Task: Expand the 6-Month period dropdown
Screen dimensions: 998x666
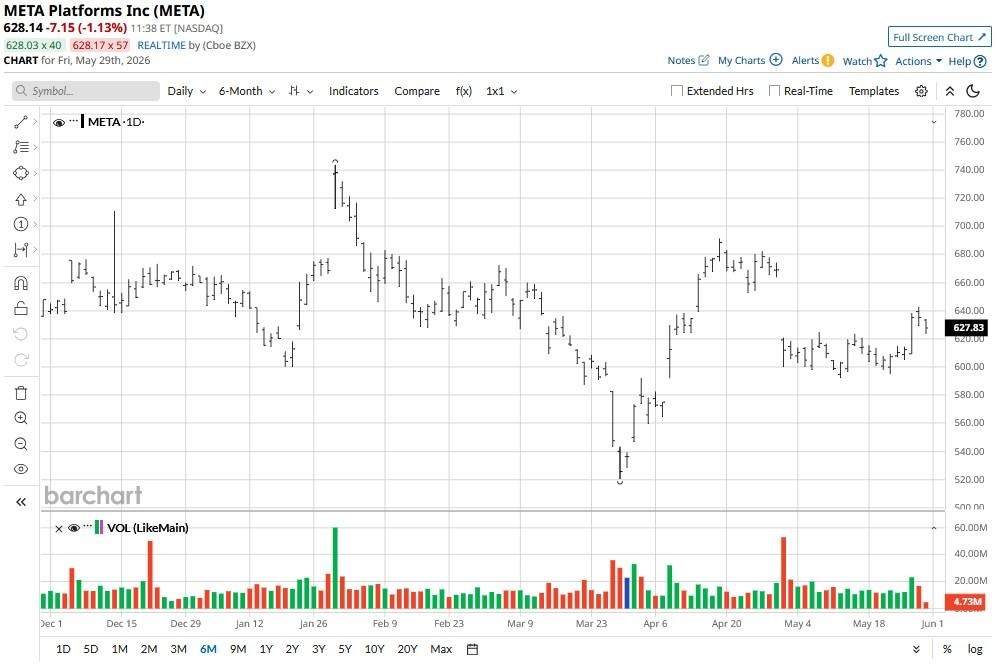Action: click(x=247, y=91)
